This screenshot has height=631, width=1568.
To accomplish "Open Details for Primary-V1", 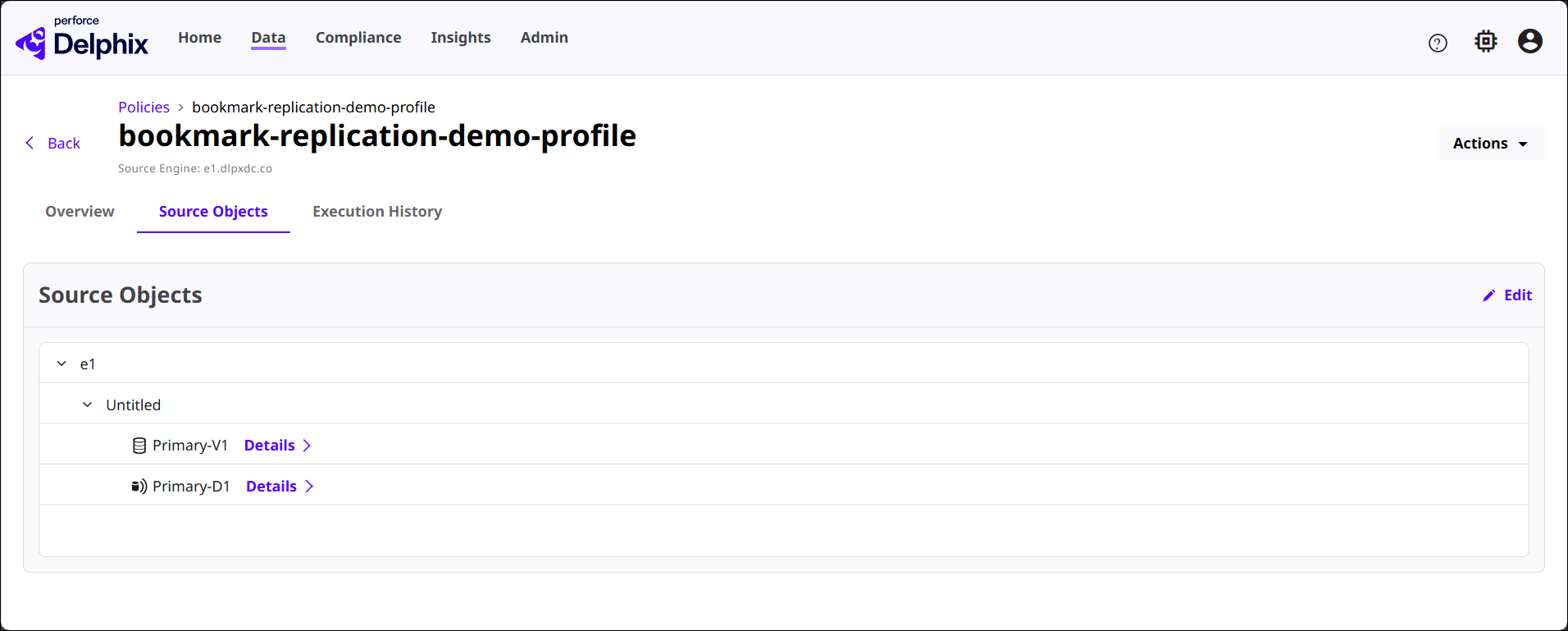I will [x=277, y=446].
